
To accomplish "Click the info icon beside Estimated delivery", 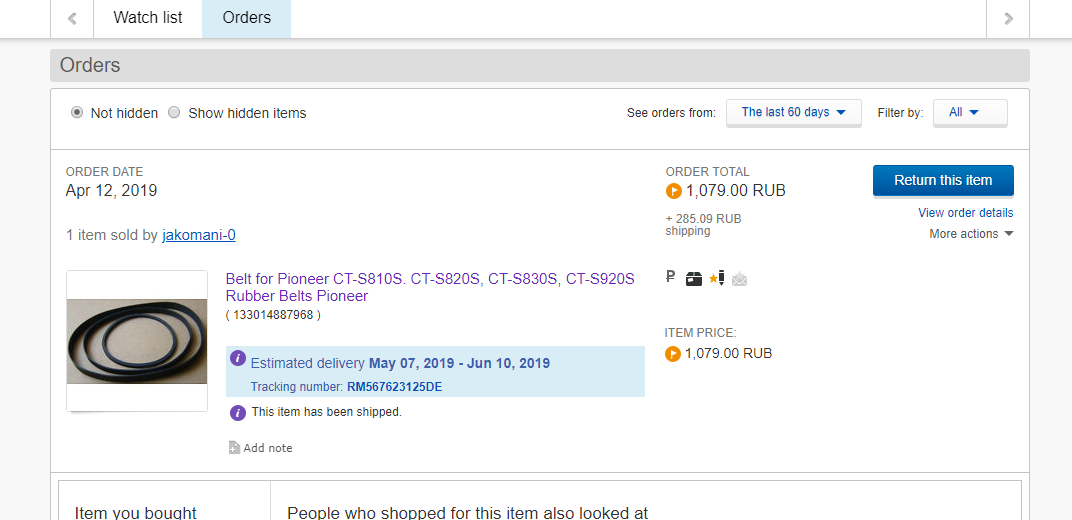I will pyautogui.click(x=238, y=358).
